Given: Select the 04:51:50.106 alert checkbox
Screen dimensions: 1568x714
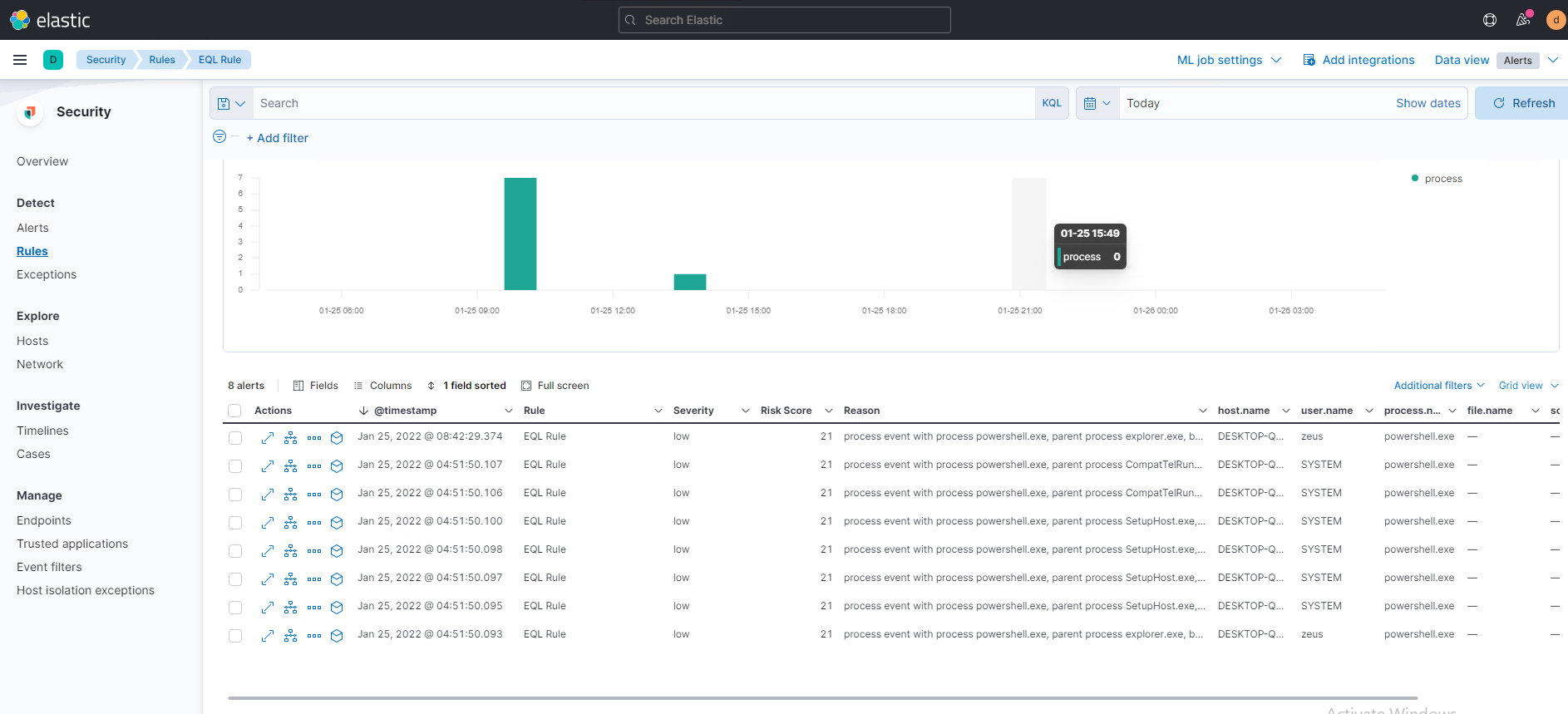Looking at the screenshot, I should pos(235,495).
